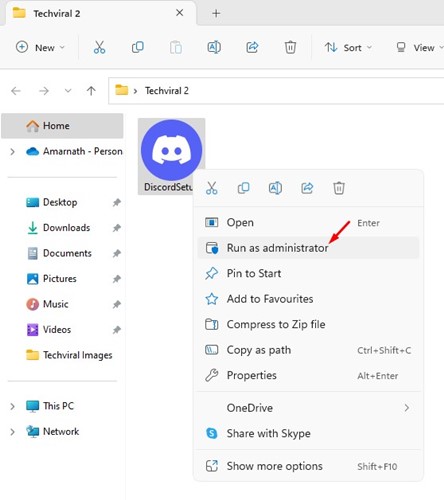Expand the This PC tree node
Screen dimensions: 444x500
click(12, 406)
